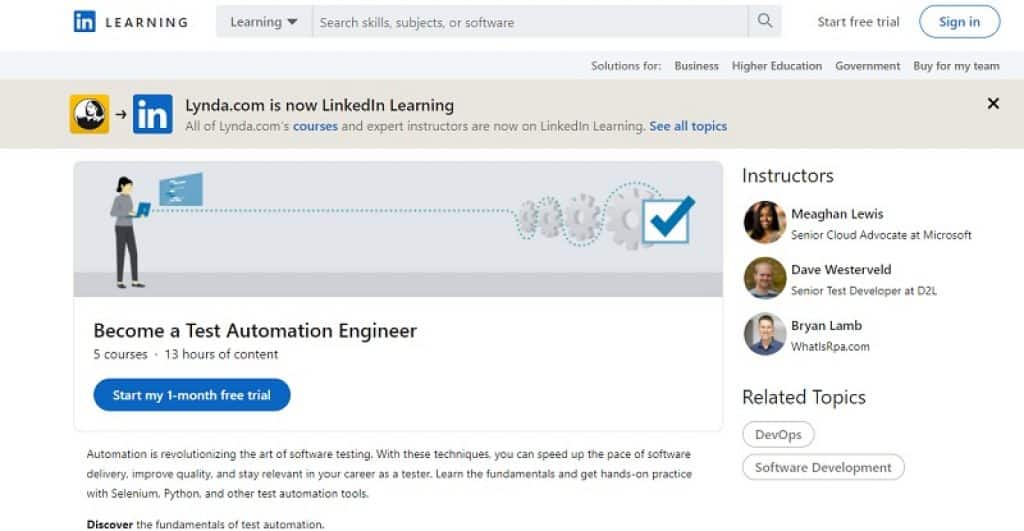Start my 1-month free trial

[x=191, y=394]
